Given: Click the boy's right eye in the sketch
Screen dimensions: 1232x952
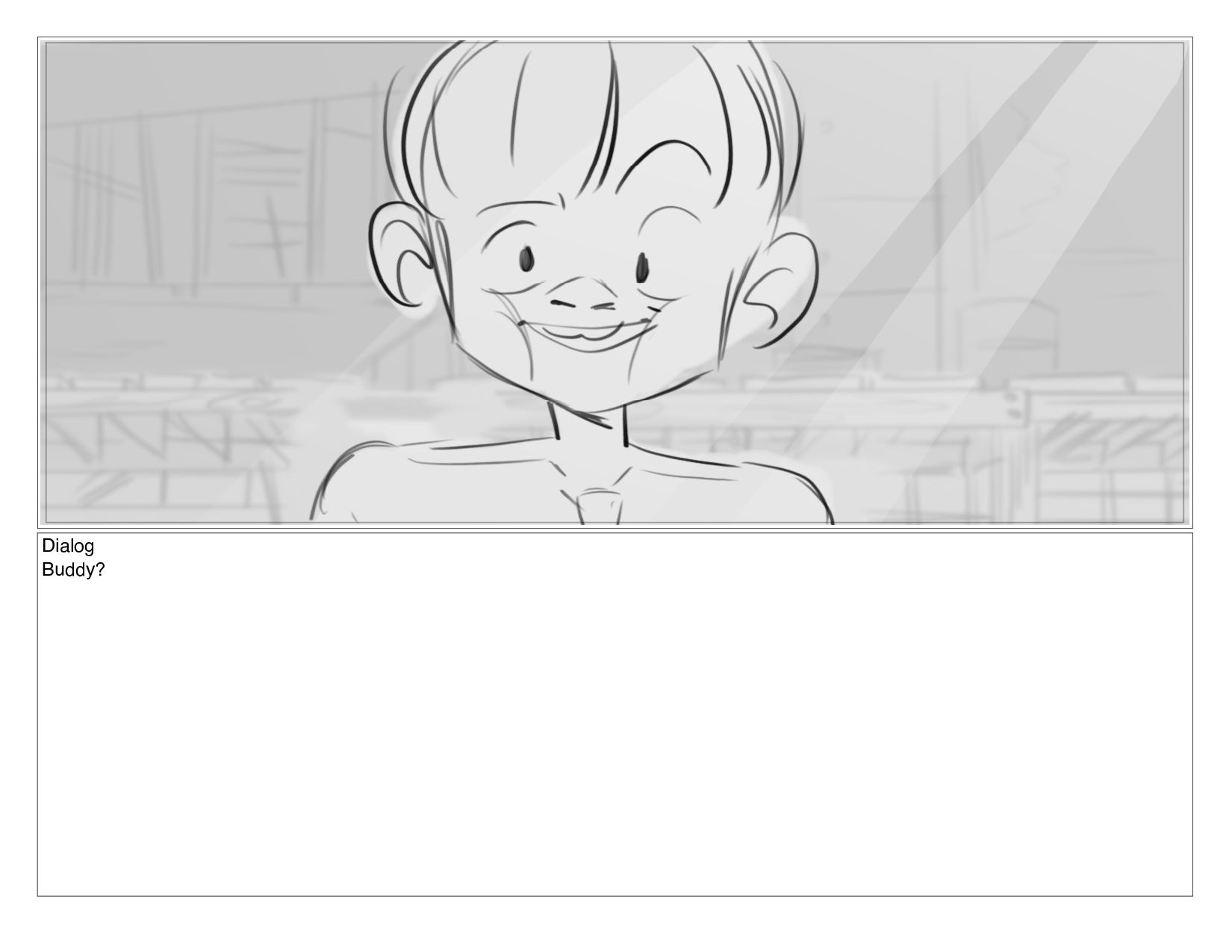Looking at the screenshot, I should (641, 267).
